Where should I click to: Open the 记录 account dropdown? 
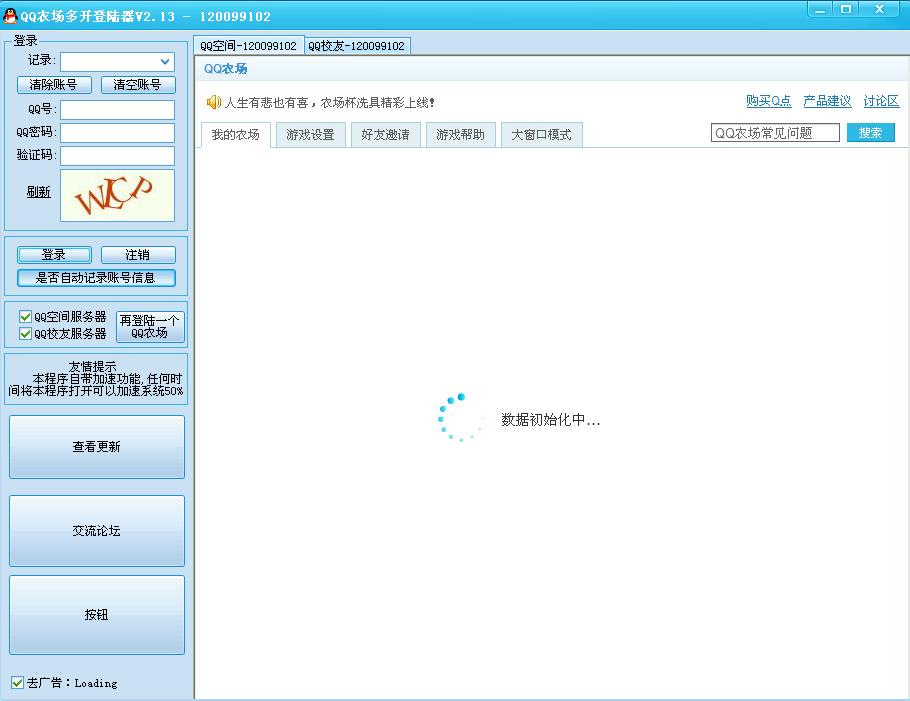pos(165,62)
